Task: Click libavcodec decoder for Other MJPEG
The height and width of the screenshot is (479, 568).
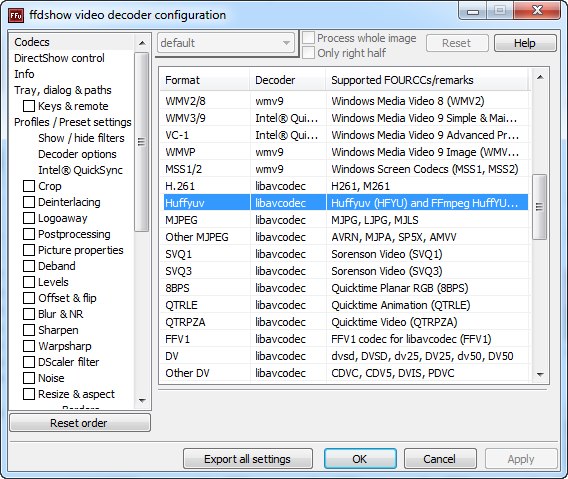Action: pos(281,237)
